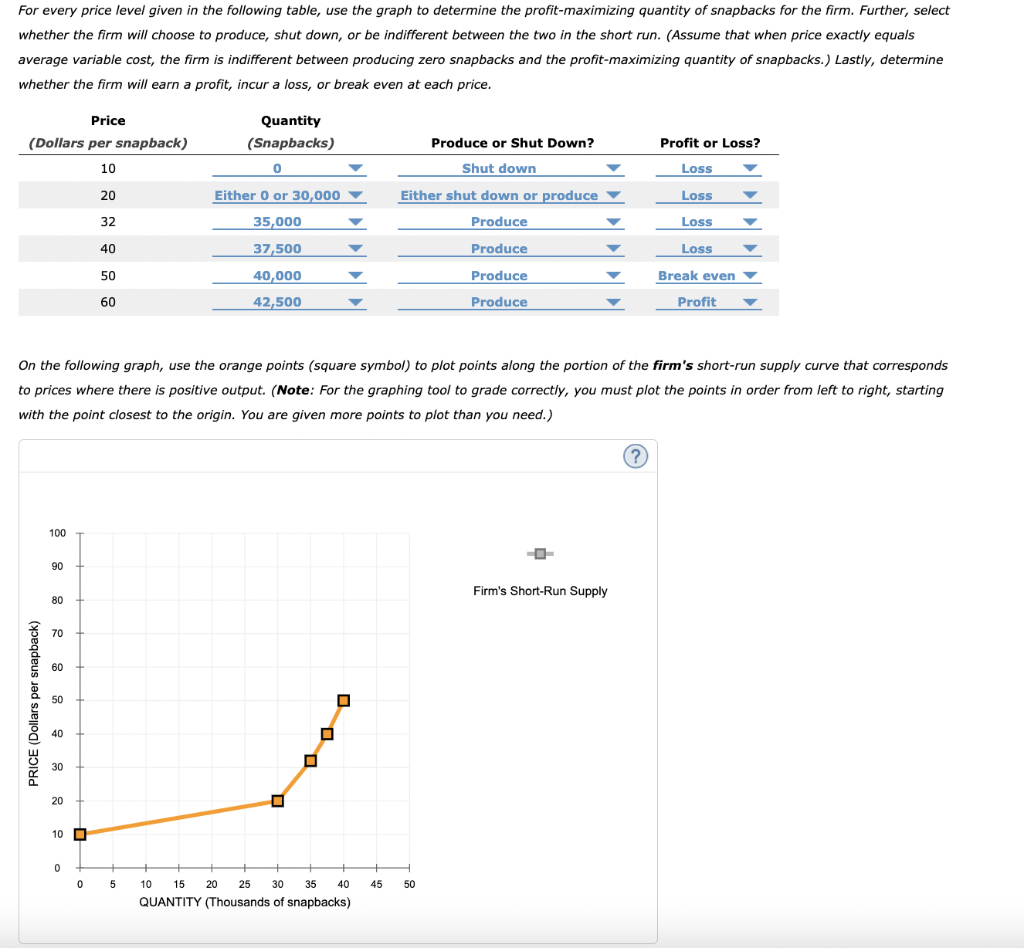Select the orange point at price 32
The width and height of the screenshot is (1024, 948).
pyautogui.click(x=310, y=760)
